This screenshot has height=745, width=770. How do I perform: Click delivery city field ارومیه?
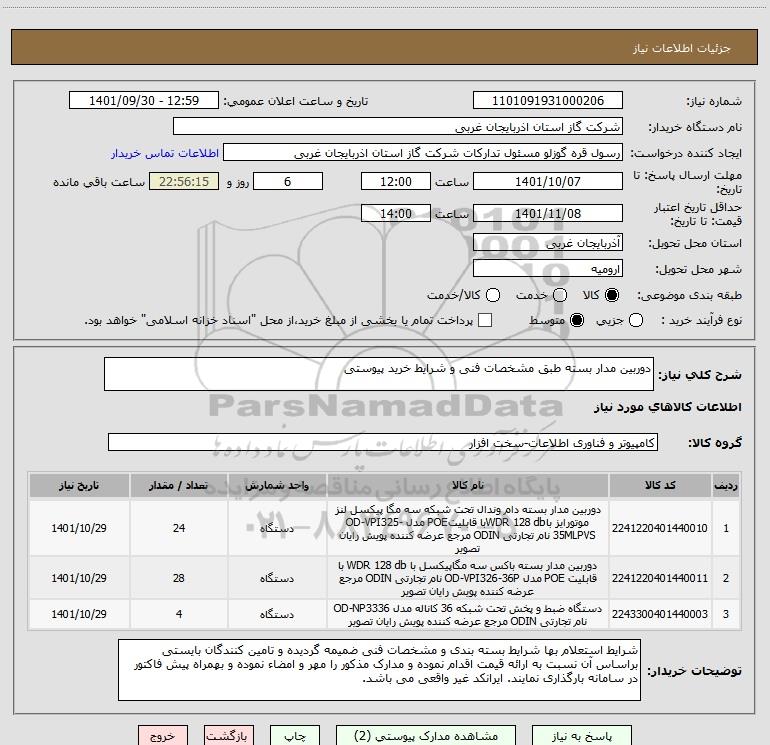click(548, 269)
